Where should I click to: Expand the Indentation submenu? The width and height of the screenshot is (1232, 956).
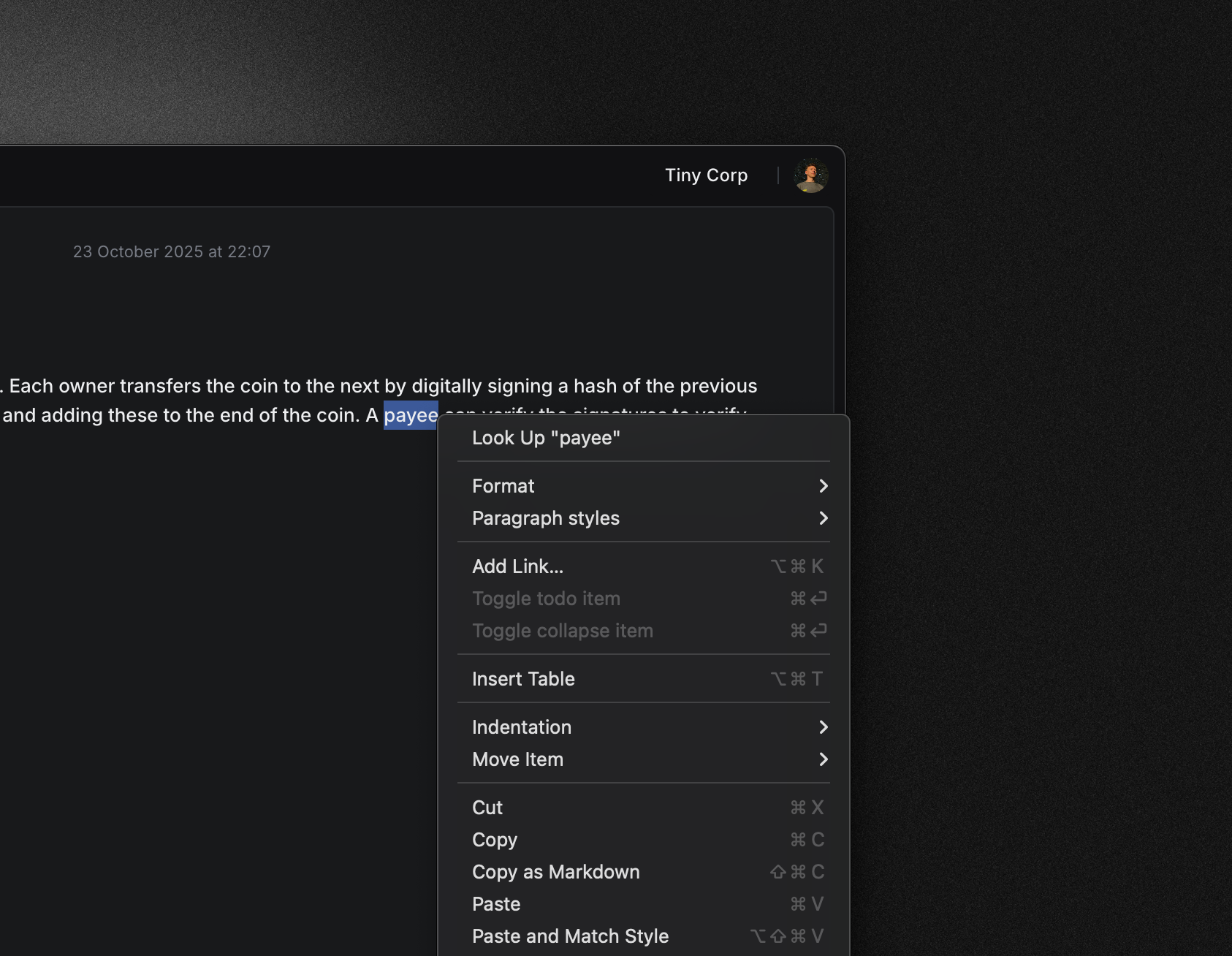[x=522, y=727]
